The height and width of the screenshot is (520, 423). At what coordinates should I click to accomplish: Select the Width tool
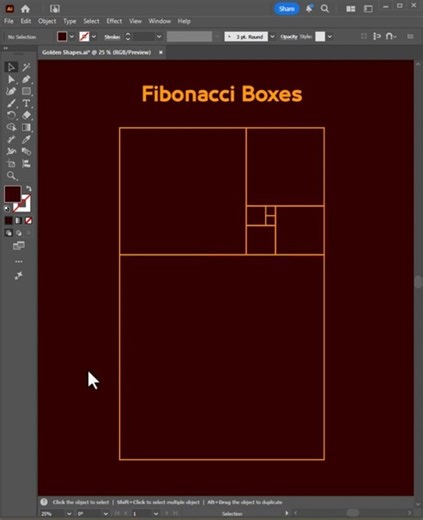[x=11, y=139]
